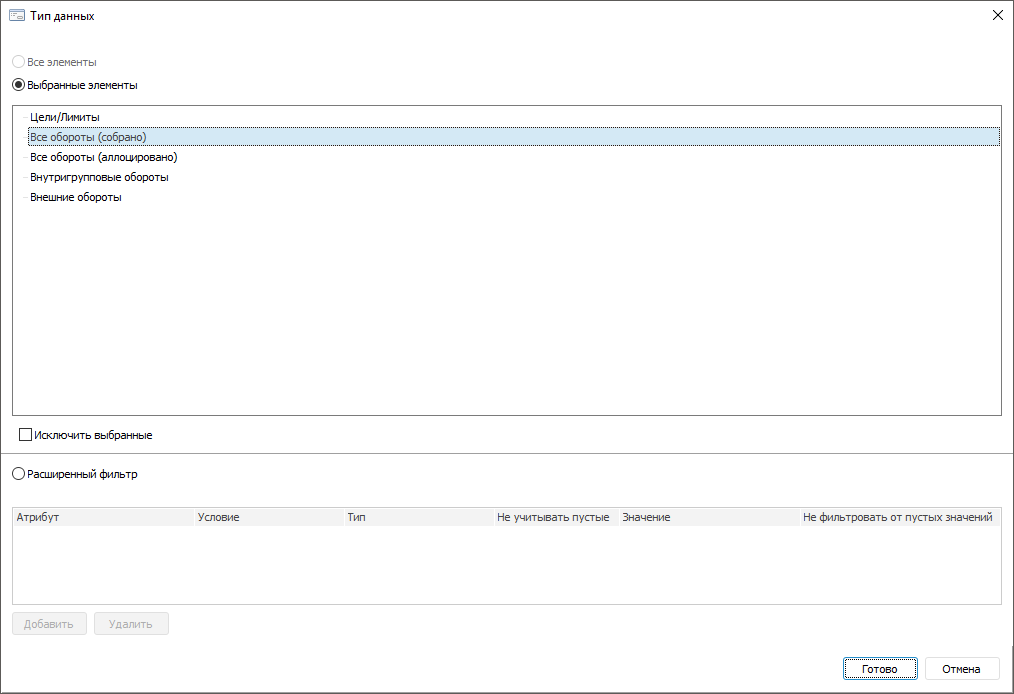Screen dimensions: 1014x694
Task: Click the 'Готово' button
Action: click(879, 669)
